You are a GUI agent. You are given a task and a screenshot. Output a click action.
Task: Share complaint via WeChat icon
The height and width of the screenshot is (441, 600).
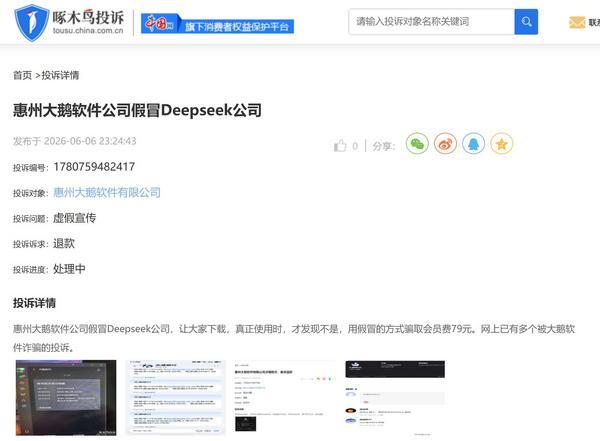pos(417,144)
